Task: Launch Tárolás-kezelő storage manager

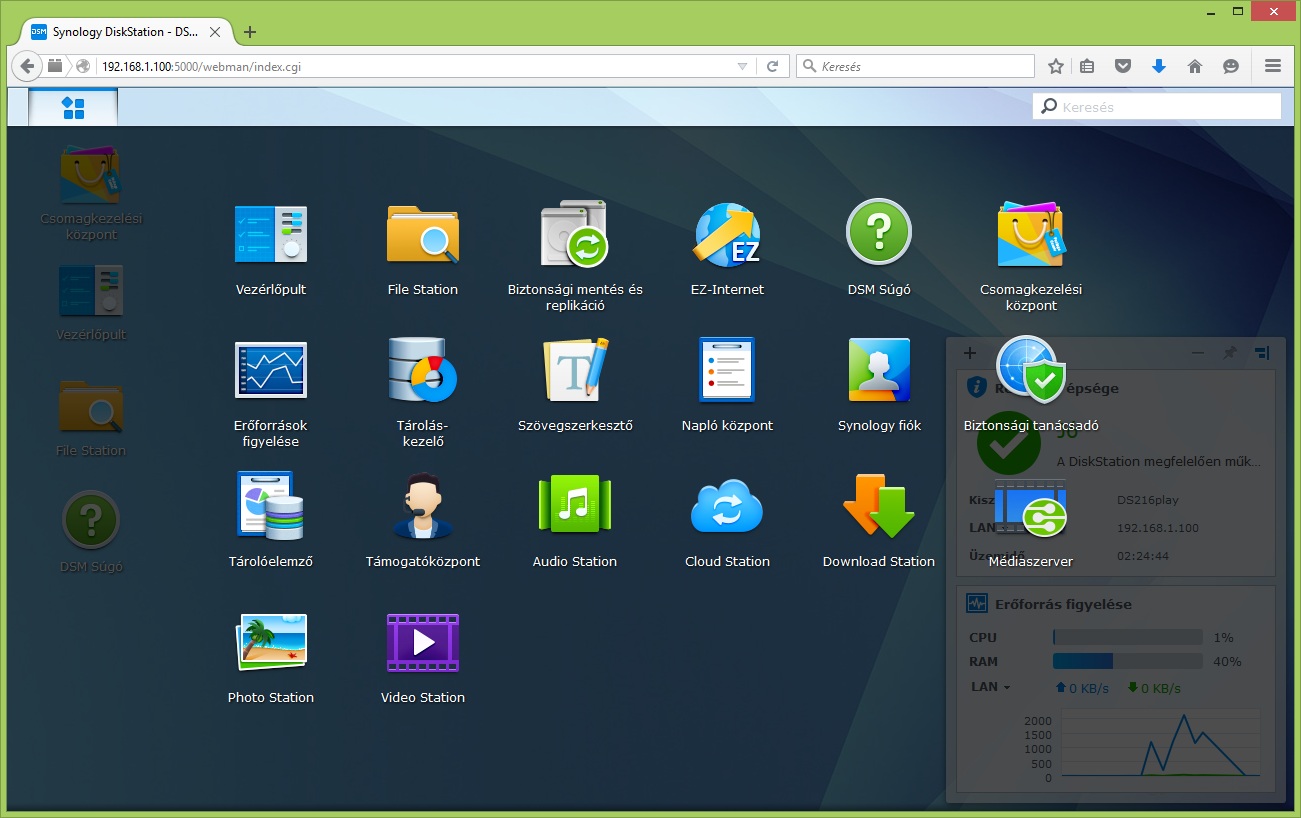Action: tap(422, 370)
